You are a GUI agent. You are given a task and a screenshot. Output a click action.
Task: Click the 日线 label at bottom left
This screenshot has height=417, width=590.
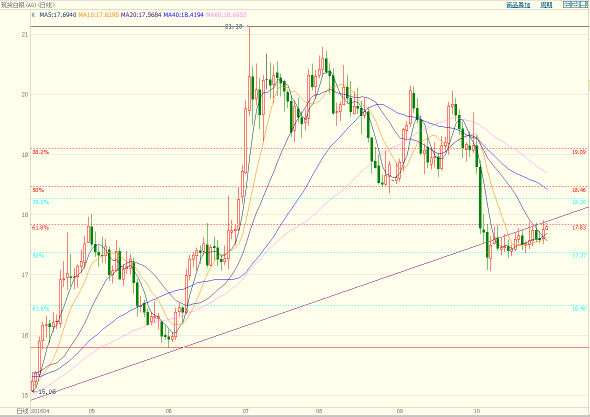pos(22,411)
